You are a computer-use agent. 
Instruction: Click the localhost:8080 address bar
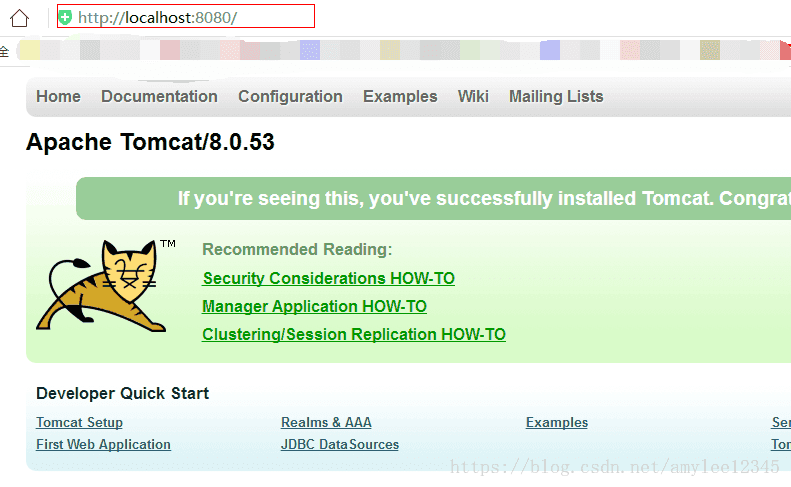(186, 16)
